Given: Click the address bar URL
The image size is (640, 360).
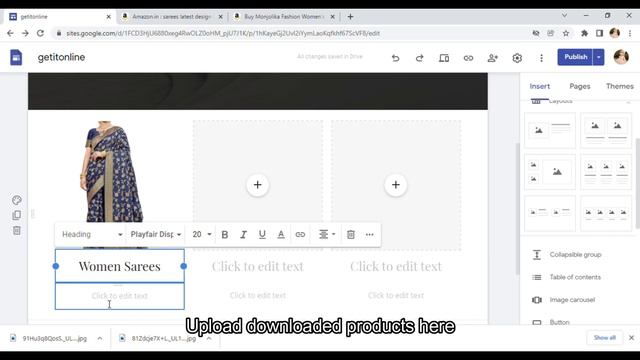Looking at the screenshot, I should (223, 33).
